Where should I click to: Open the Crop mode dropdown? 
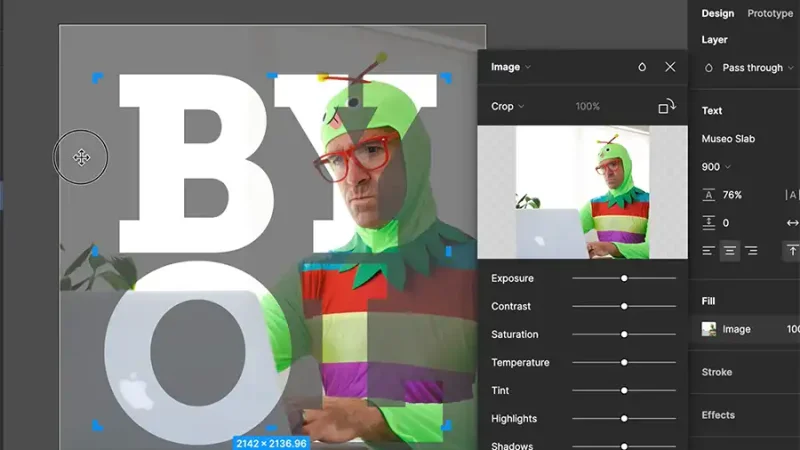pyautogui.click(x=507, y=106)
